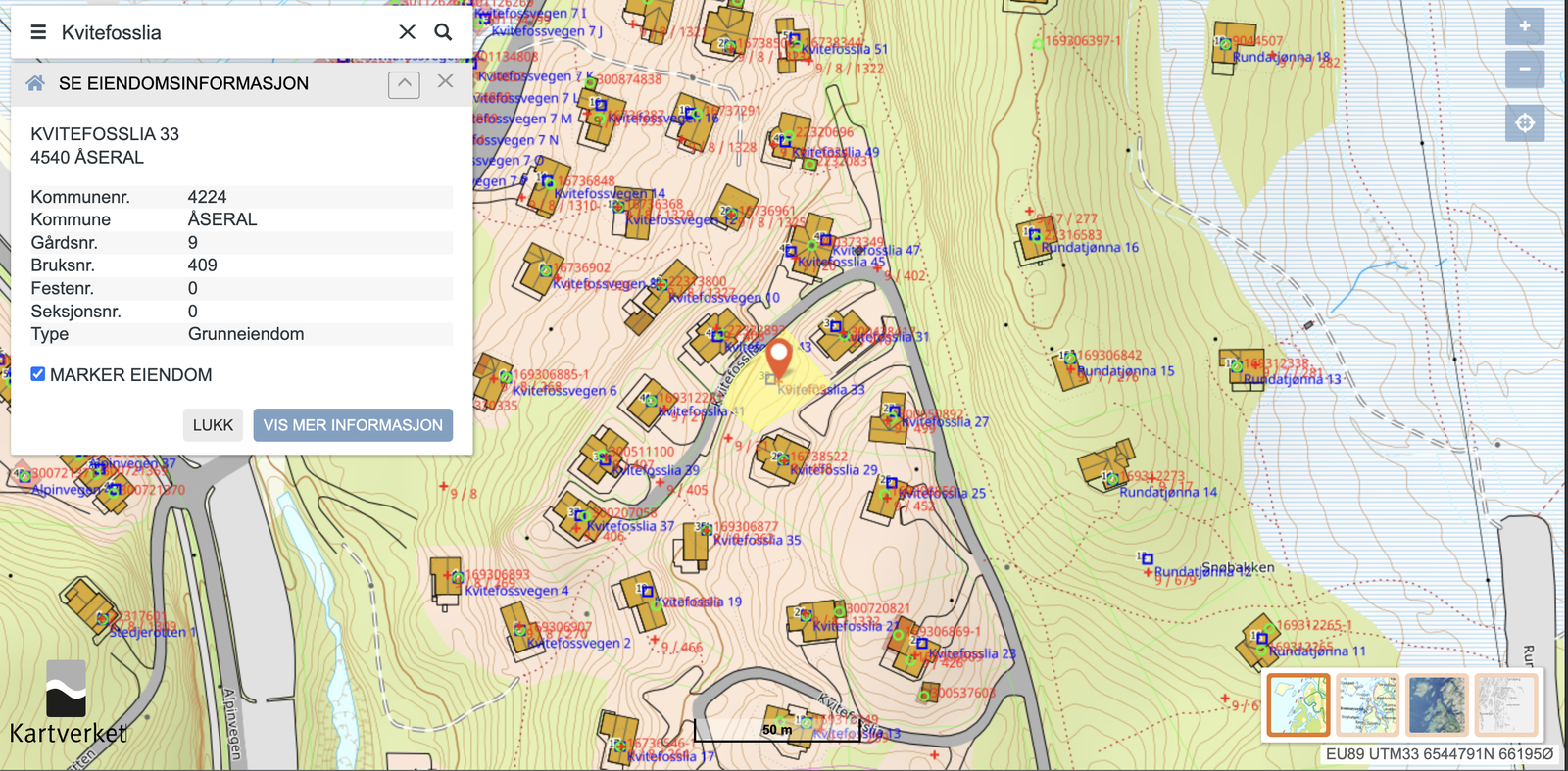Clear the Kvitefosslia search text
The height and width of the screenshot is (771, 1568).
click(408, 32)
